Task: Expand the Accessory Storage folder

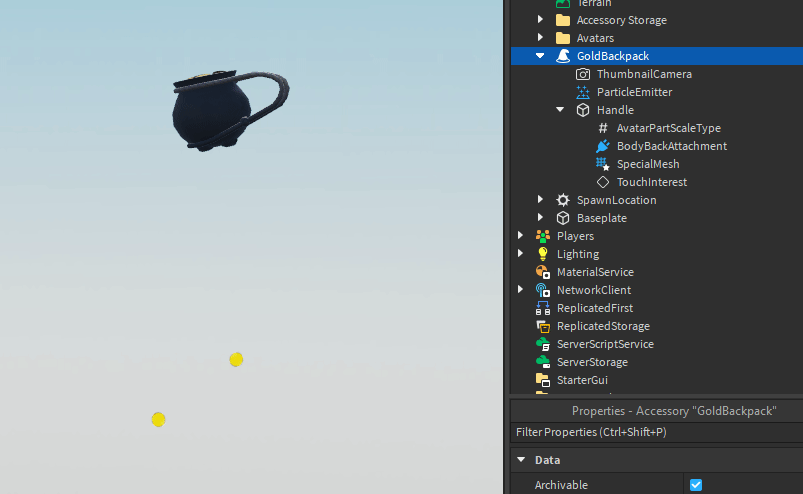Action: tap(540, 19)
